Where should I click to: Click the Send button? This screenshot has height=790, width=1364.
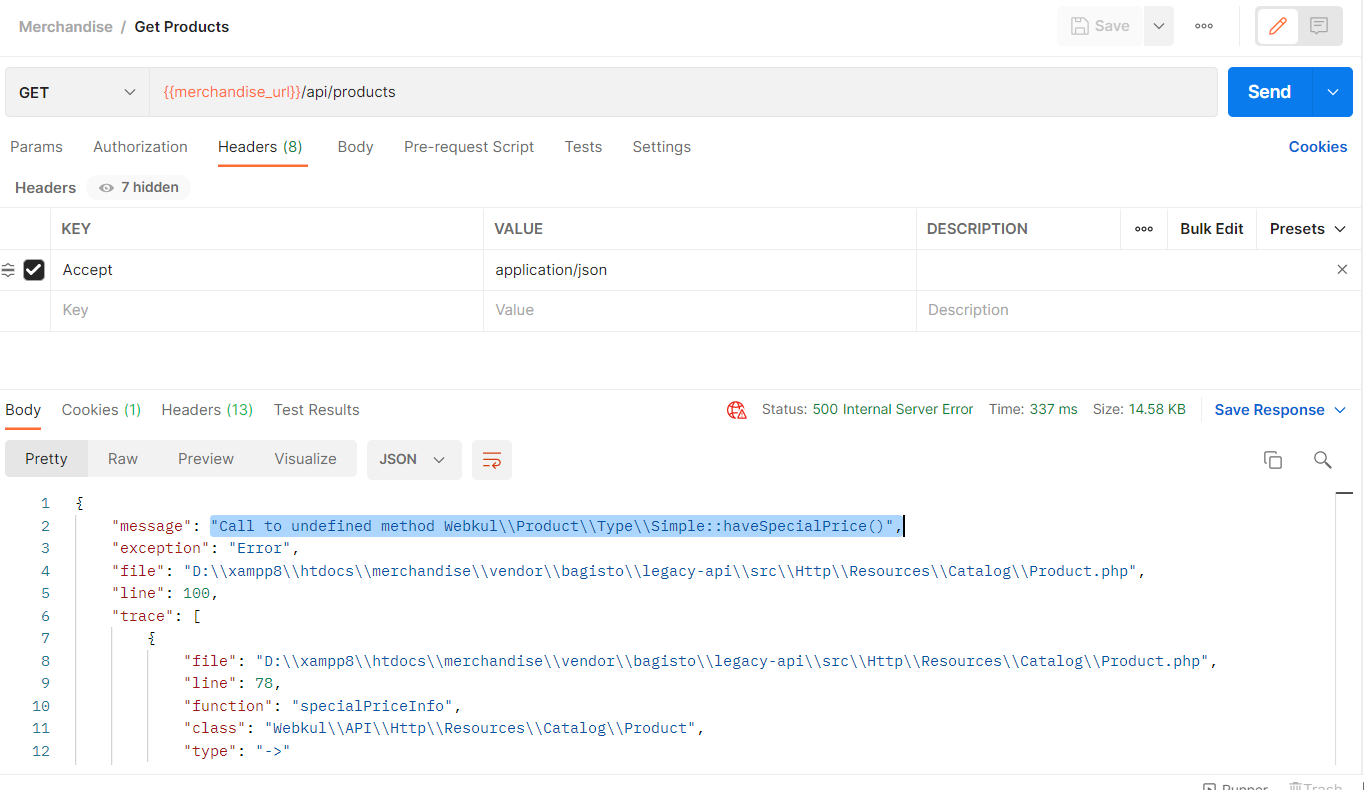1269,92
